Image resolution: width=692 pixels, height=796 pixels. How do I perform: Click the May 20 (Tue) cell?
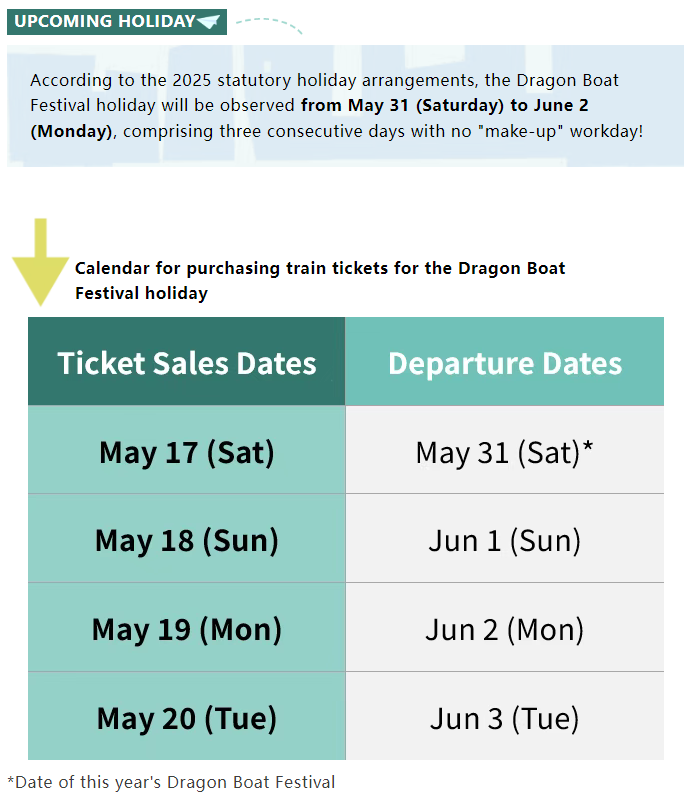[186, 716]
